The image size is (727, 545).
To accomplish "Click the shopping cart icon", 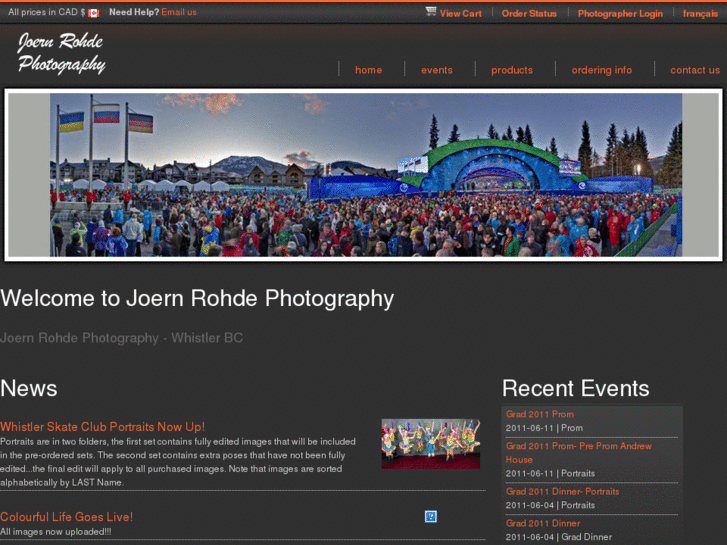I will click(431, 12).
